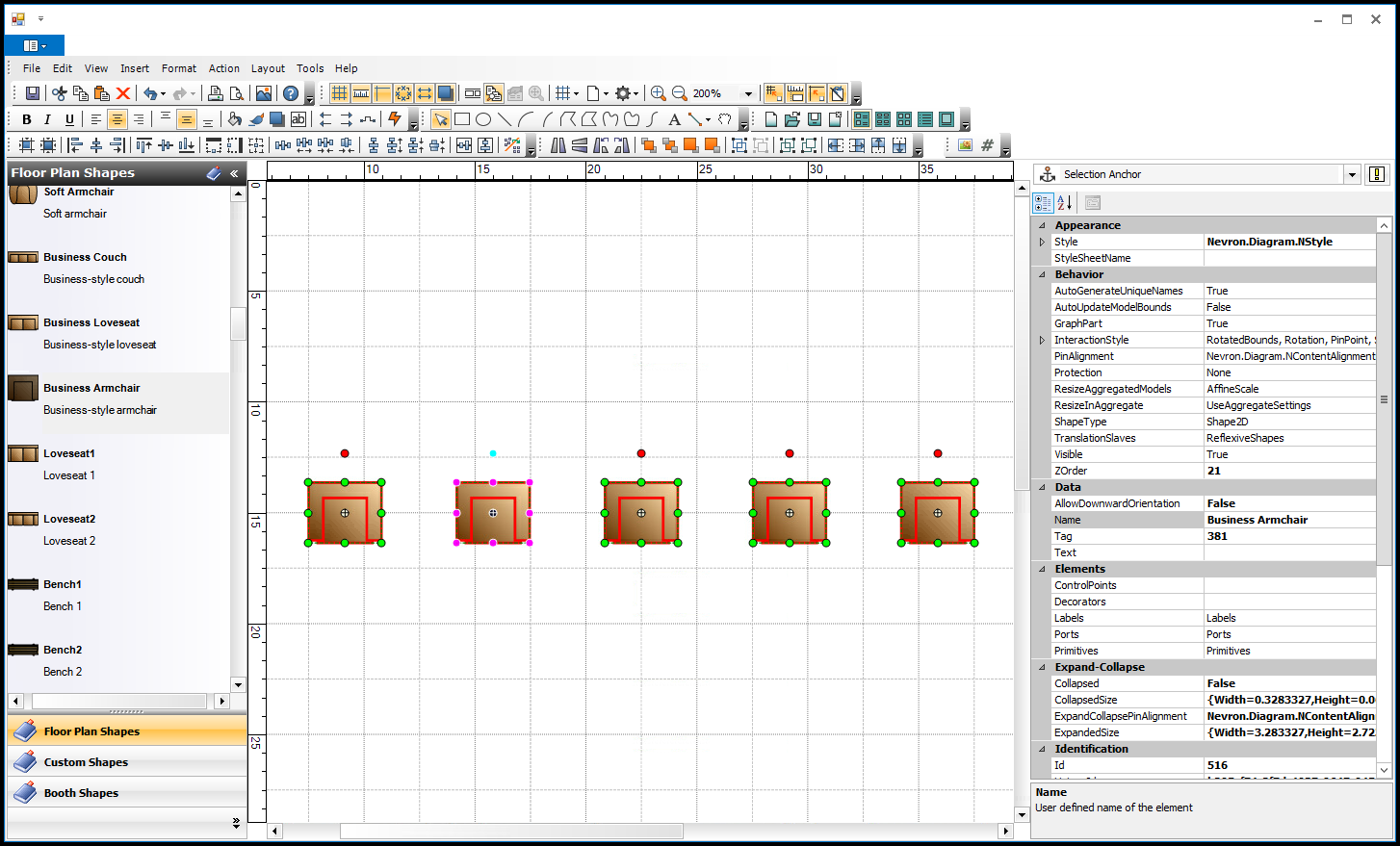Toggle Bold formatting

point(27,119)
